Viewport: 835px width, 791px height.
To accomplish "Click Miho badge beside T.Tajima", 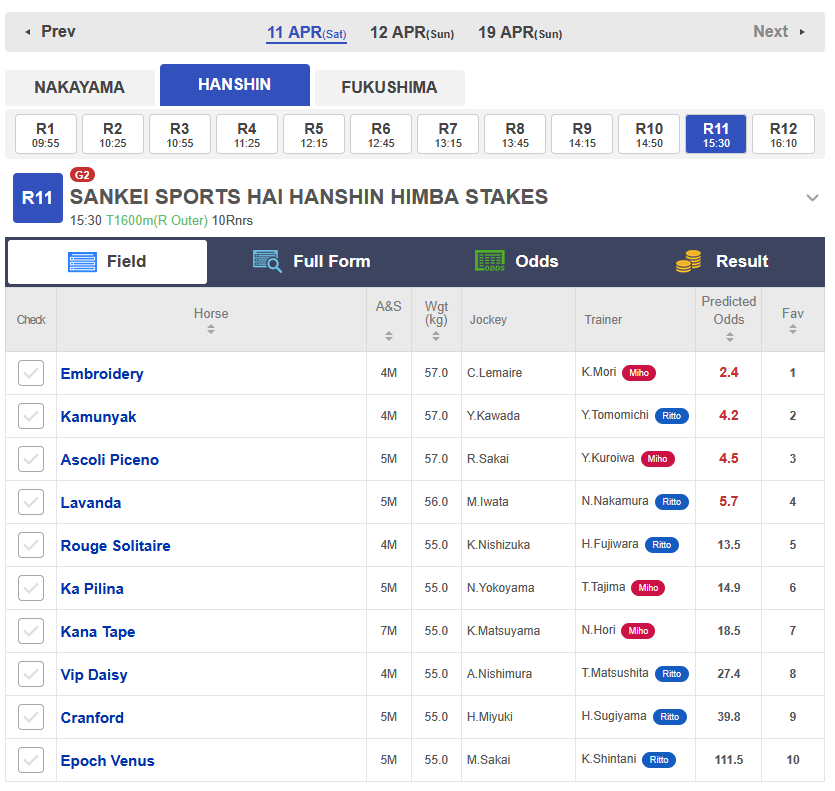I will [648, 588].
